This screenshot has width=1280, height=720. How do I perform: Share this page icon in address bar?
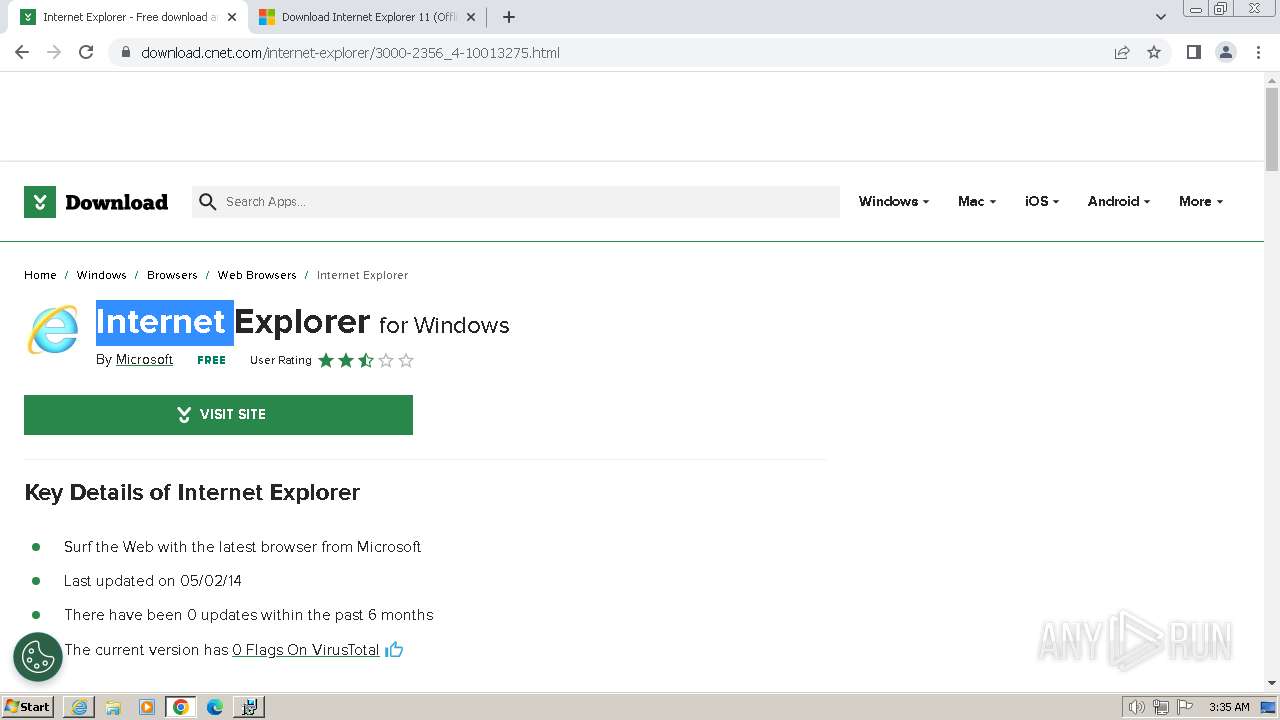pyautogui.click(x=1122, y=52)
